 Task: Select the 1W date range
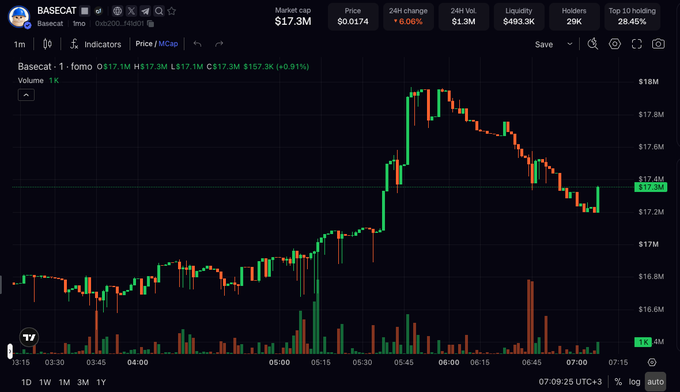tap(45, 382)
